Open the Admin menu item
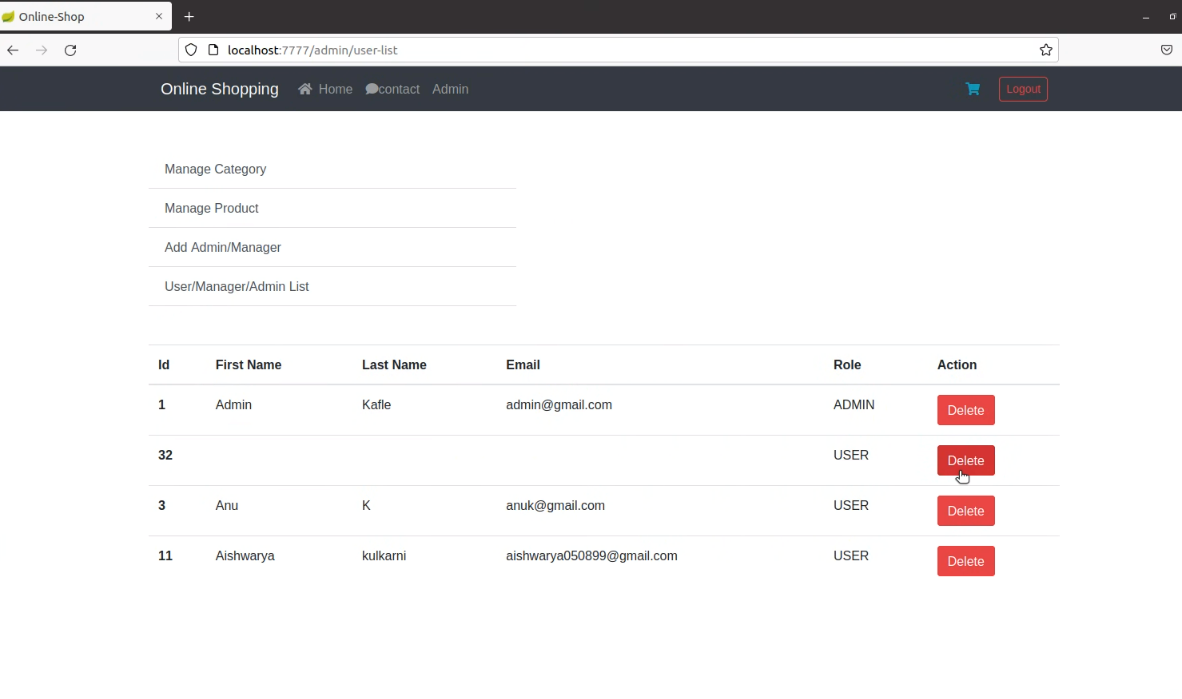Screen dimensions: 1182x699 (x=450, y=89)
